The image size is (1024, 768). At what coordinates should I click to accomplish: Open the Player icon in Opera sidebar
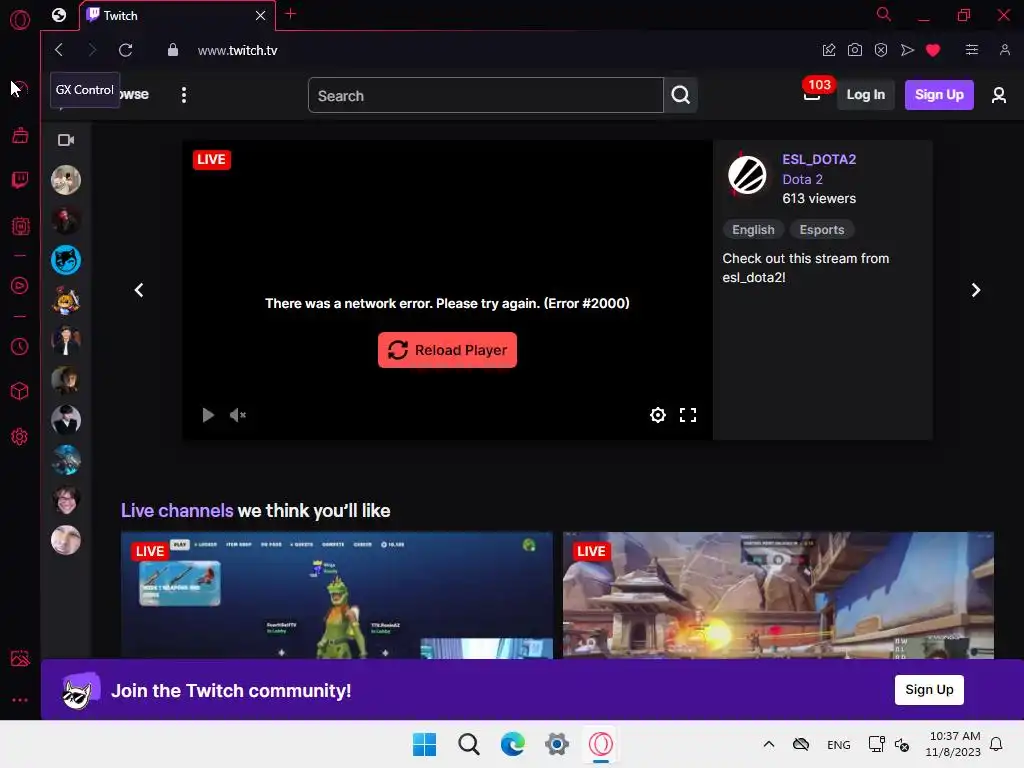pyautogui.click(x=20, y=285)
